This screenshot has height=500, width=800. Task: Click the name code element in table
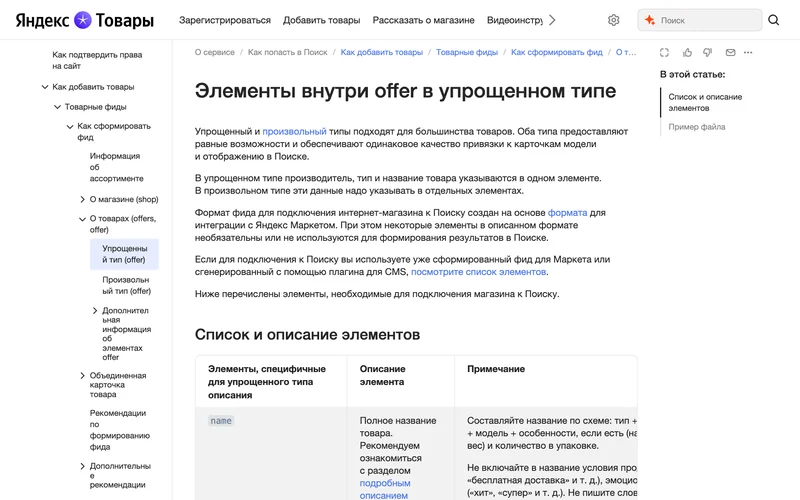[x=221, y=421]
